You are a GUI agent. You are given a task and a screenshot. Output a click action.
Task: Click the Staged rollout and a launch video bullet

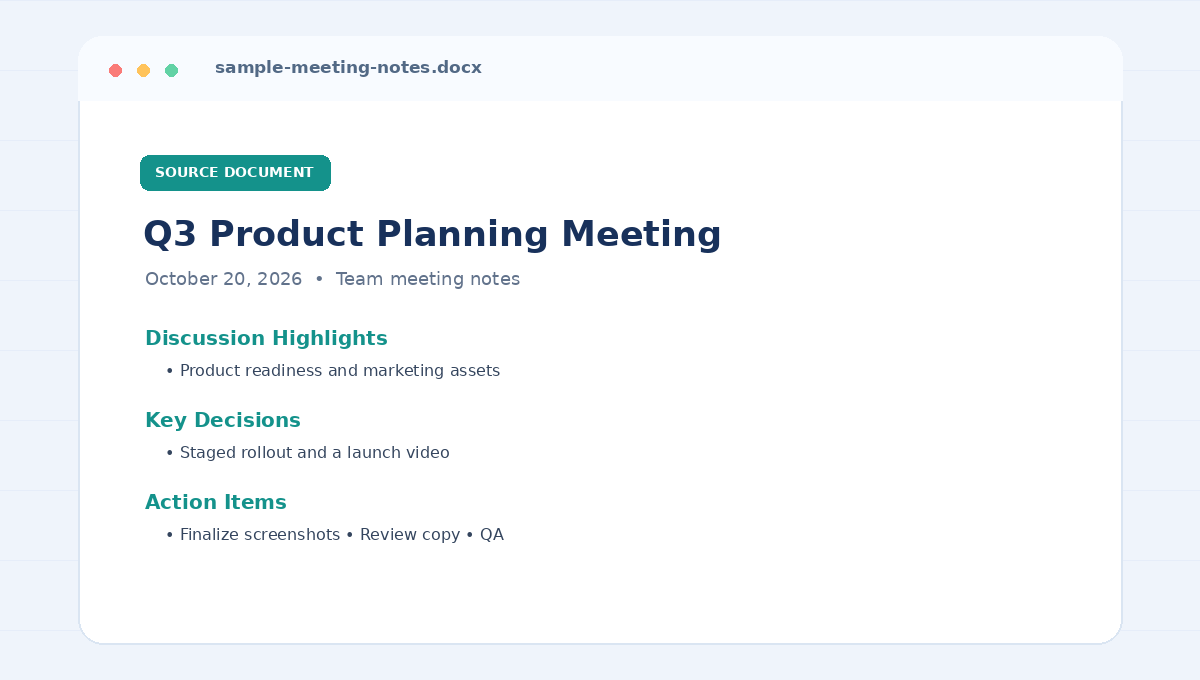point(308,453)
